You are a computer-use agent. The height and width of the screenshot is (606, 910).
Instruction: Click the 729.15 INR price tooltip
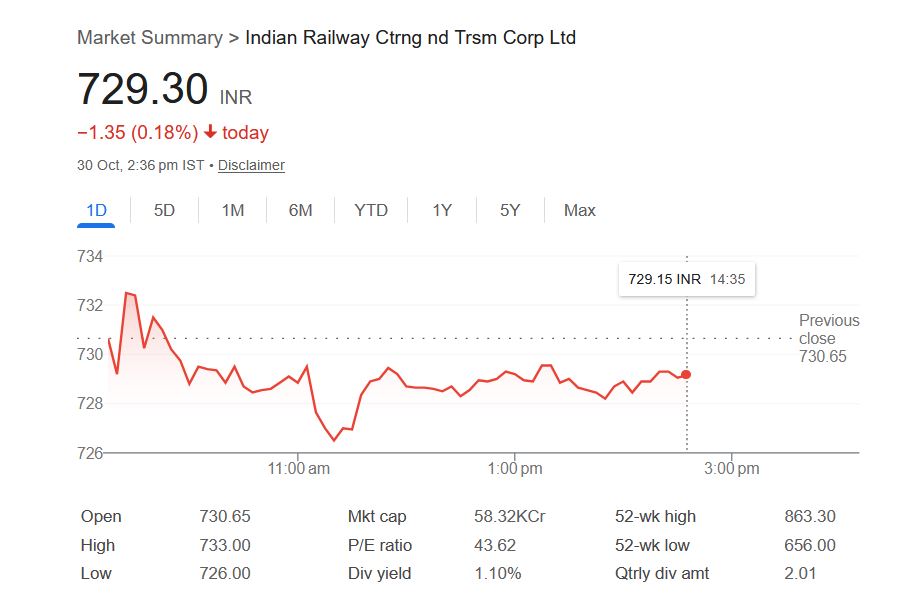686,279
